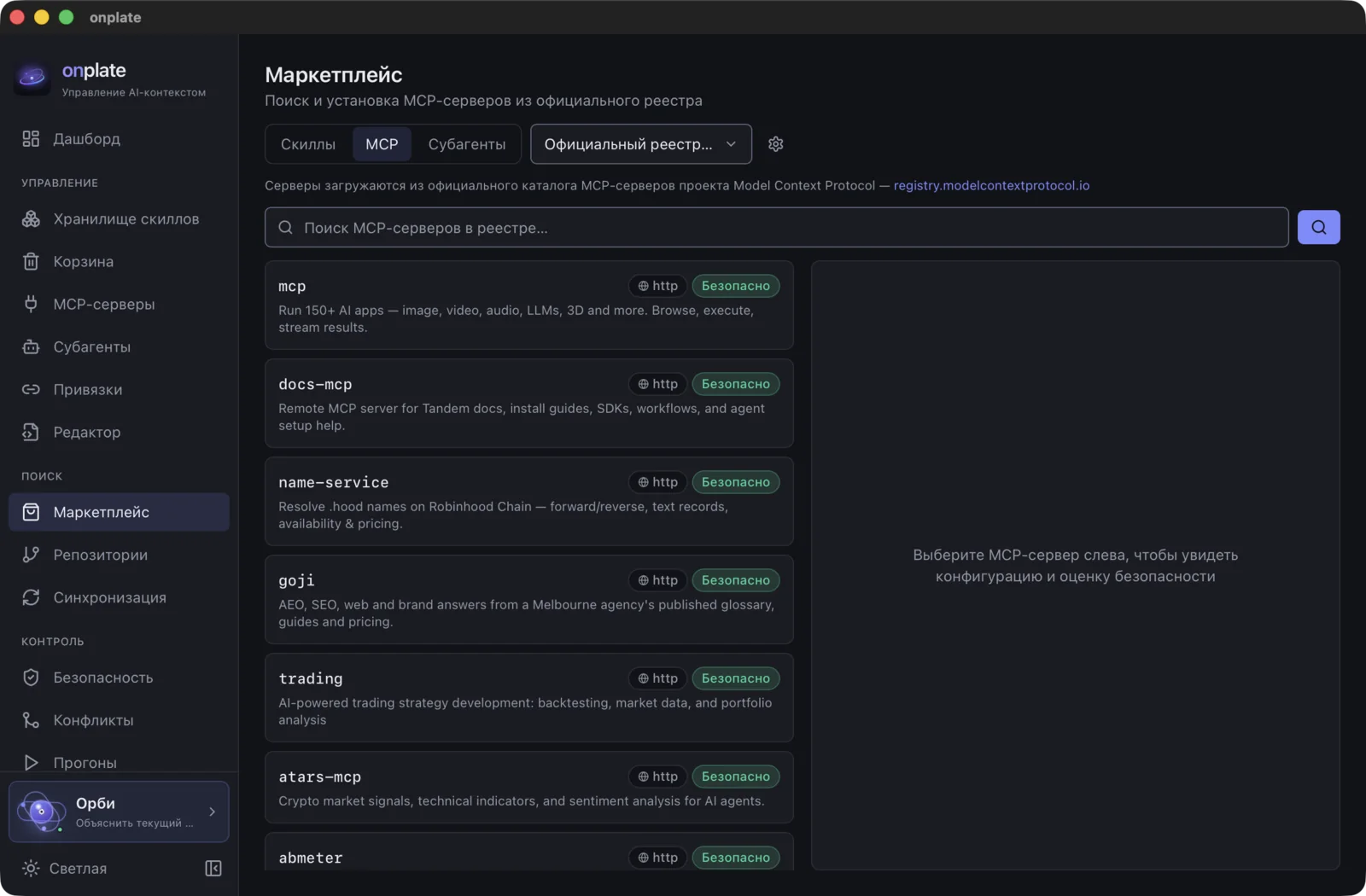Open the Безопасность sidebar item
The height and width of the screenshot is (896, 1366).
pos(119,678)
